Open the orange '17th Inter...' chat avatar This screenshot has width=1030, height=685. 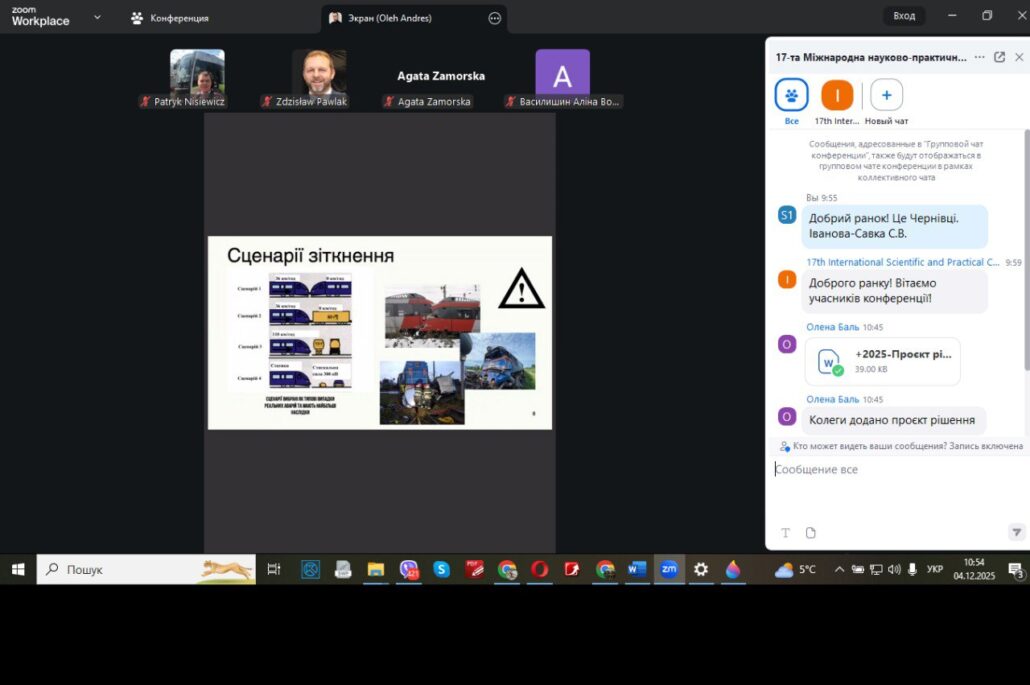(x=836, y=95)
